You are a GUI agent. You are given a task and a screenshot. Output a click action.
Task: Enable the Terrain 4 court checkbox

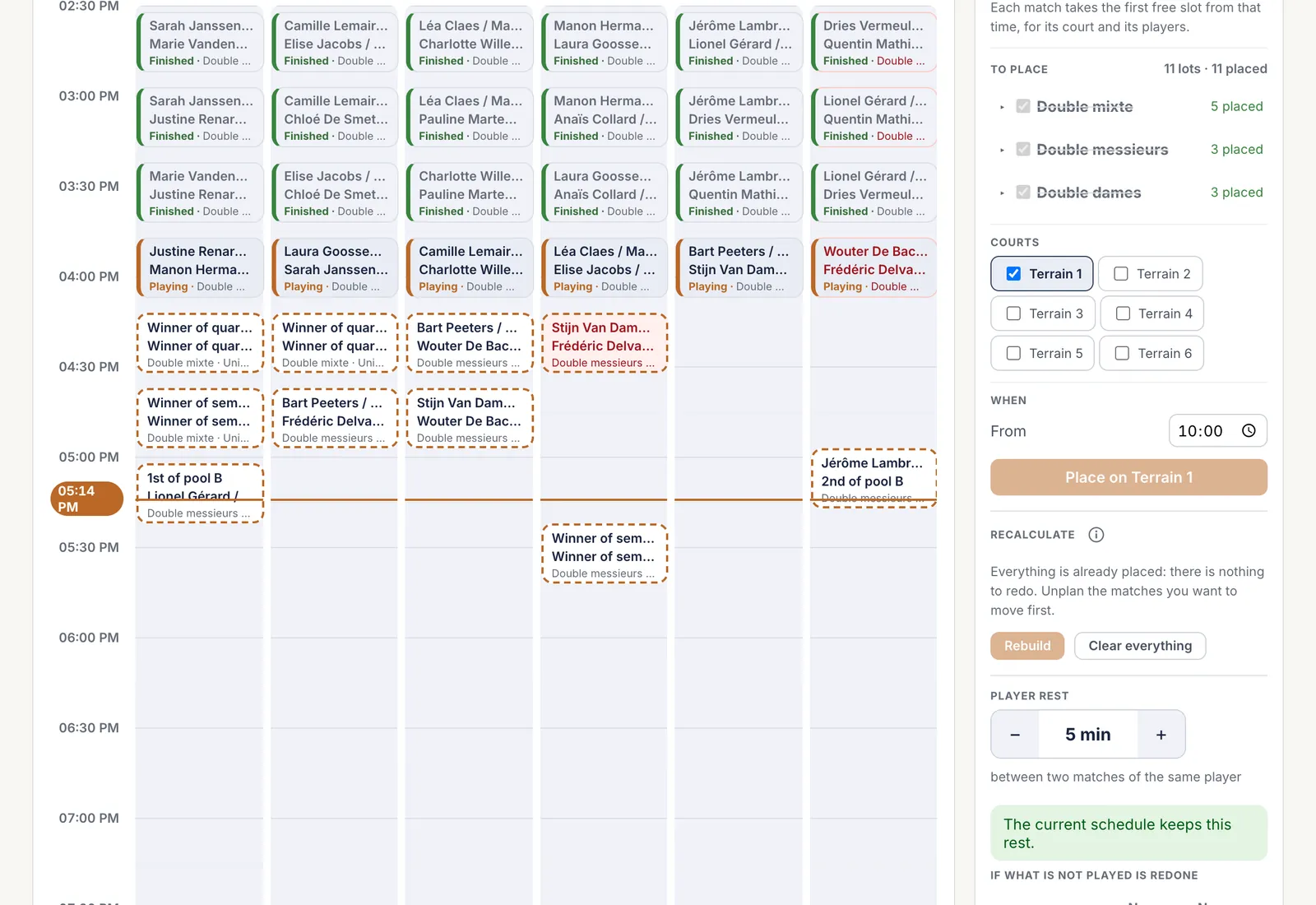[x=1123, y=313]
